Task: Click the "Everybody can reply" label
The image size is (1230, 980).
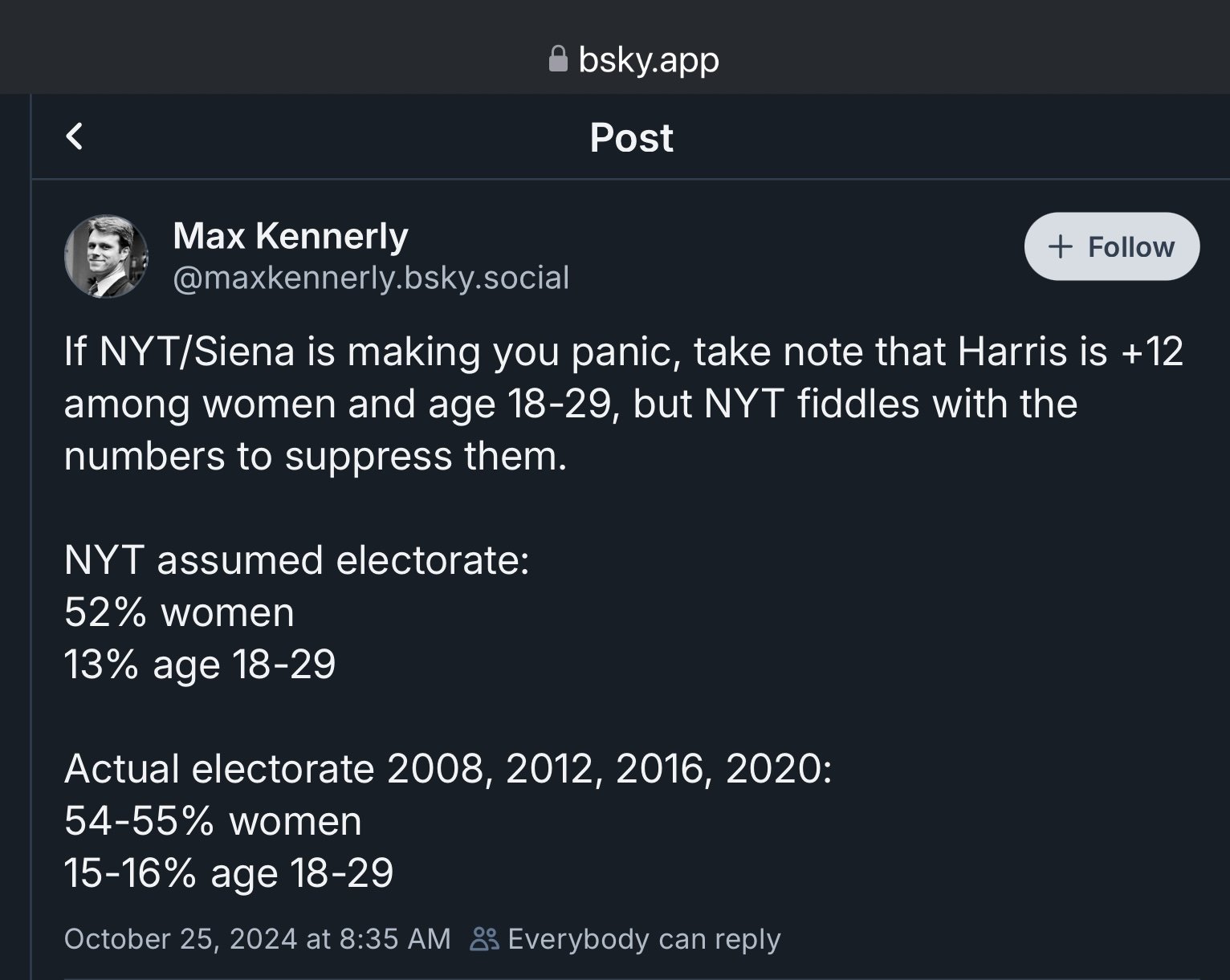Action: [x=644, y=938]
